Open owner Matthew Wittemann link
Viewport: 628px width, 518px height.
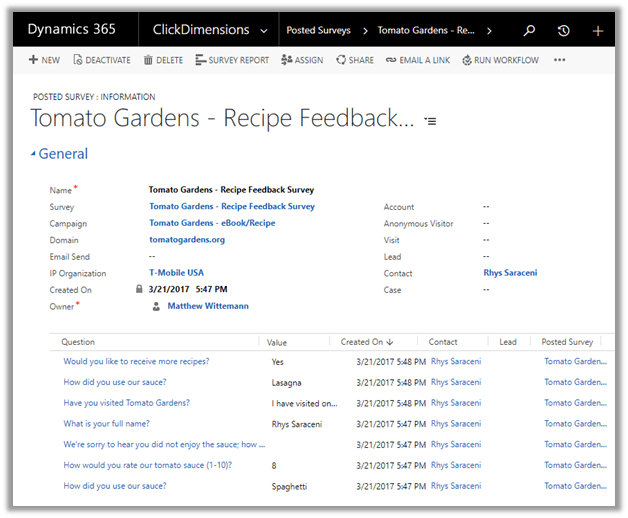pyautogui.click(x=208, y=306)
